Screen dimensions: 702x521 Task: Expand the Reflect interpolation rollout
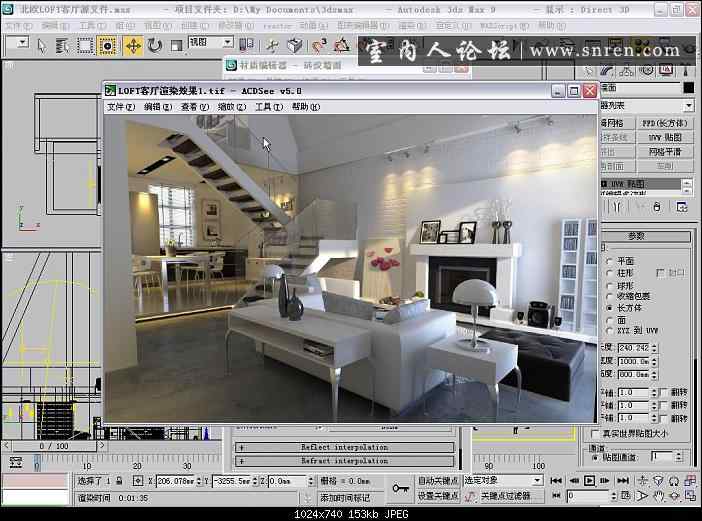tap(344, 447)
